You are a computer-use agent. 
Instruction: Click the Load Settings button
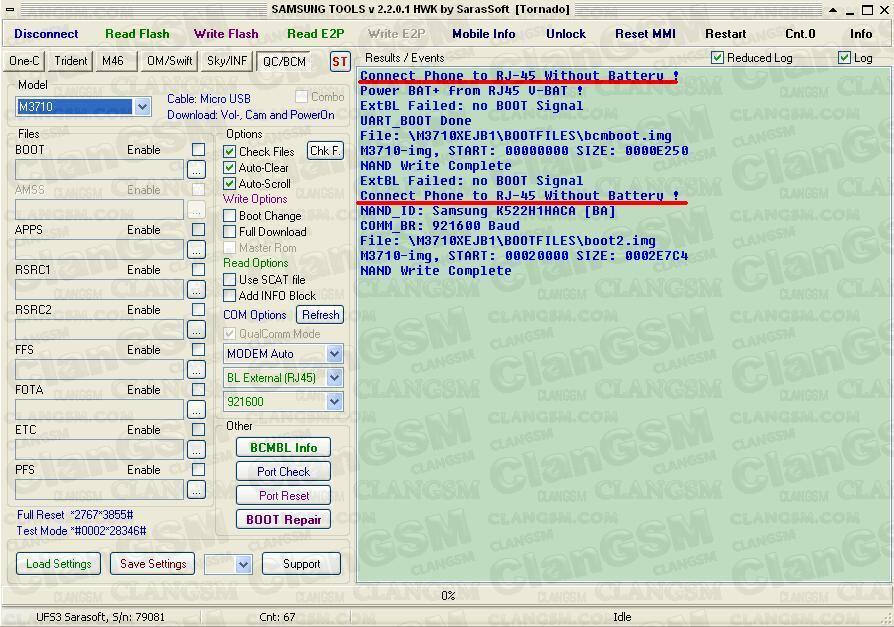(x=58, y=564)
